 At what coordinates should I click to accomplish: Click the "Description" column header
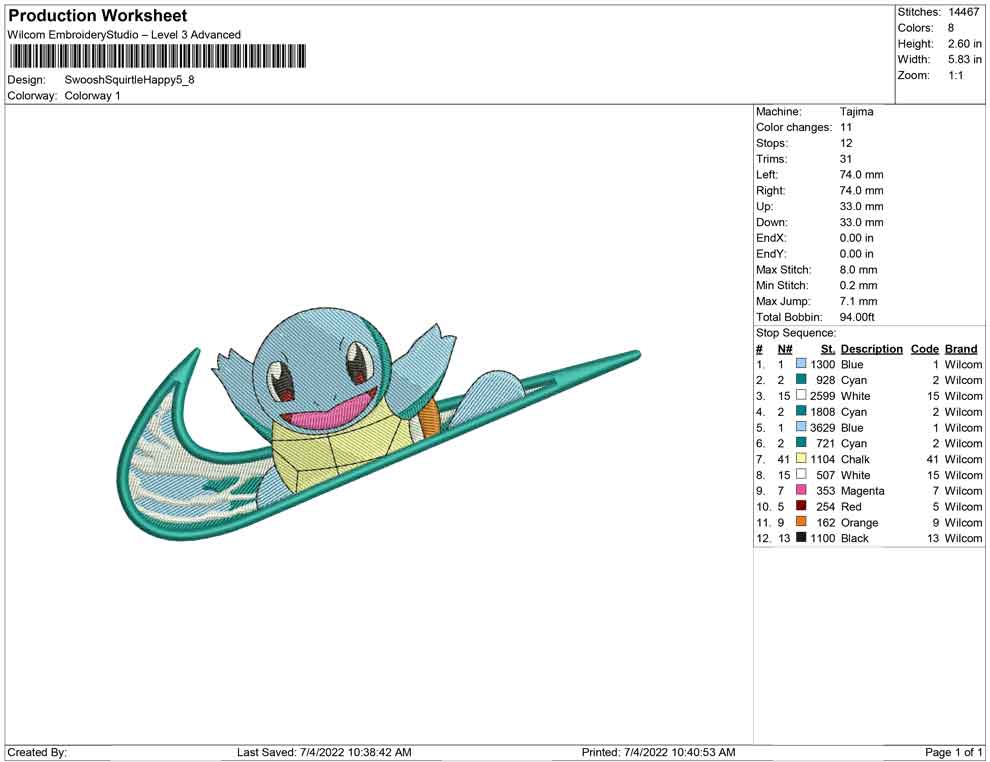tap(871, 348)
